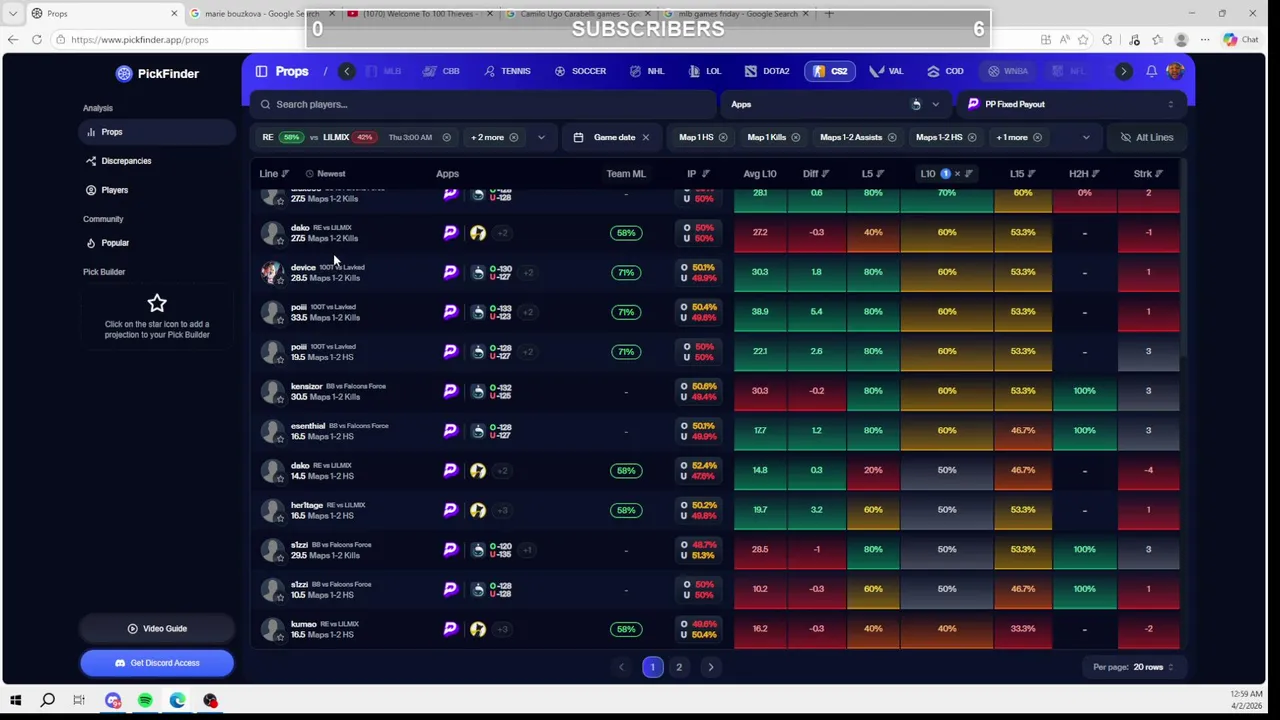Remove the Maps 1-2 HS filter chip
This screenshot has height=720, width=1280.
971,137
